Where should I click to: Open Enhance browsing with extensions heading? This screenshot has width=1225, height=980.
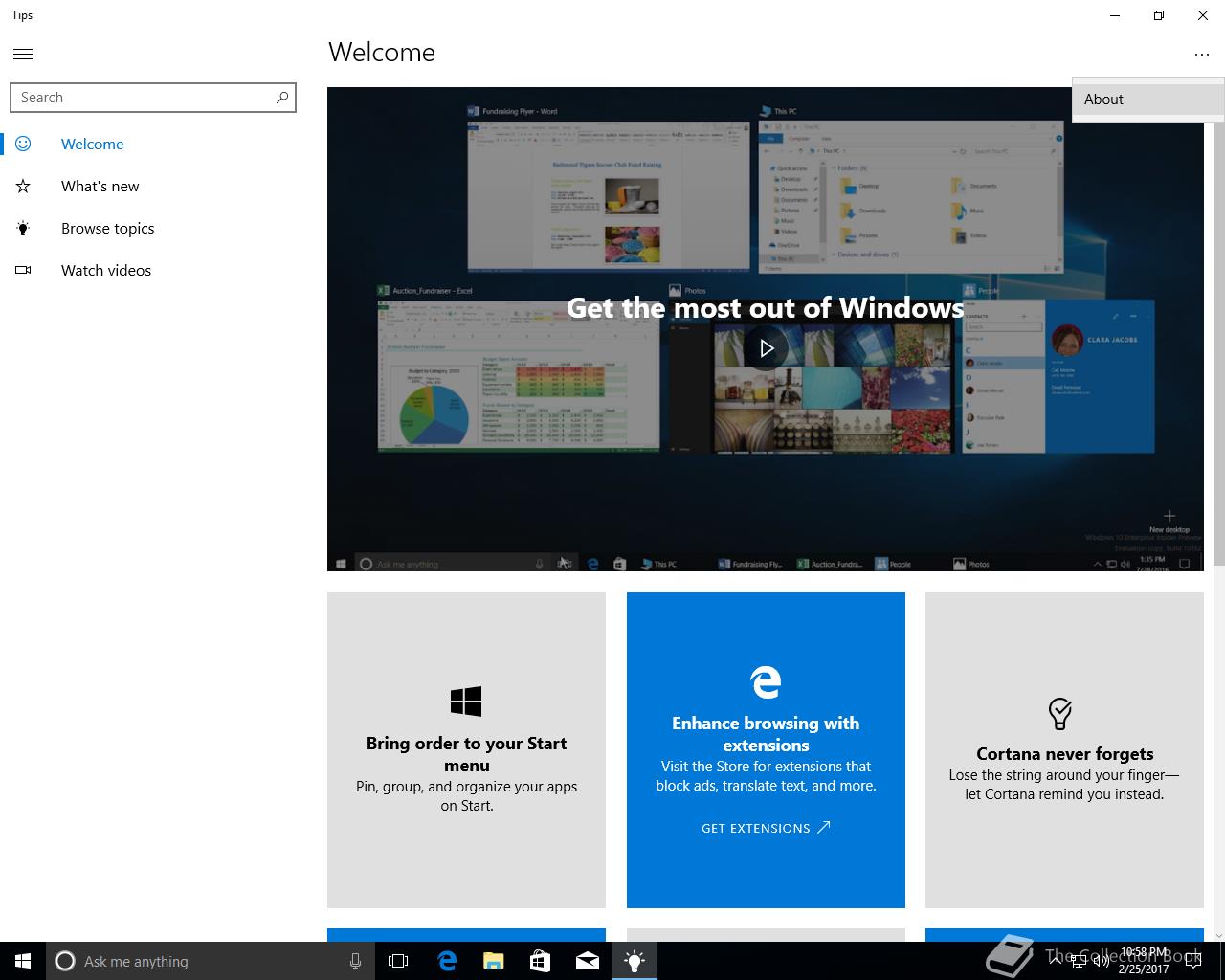pos(766,734)
